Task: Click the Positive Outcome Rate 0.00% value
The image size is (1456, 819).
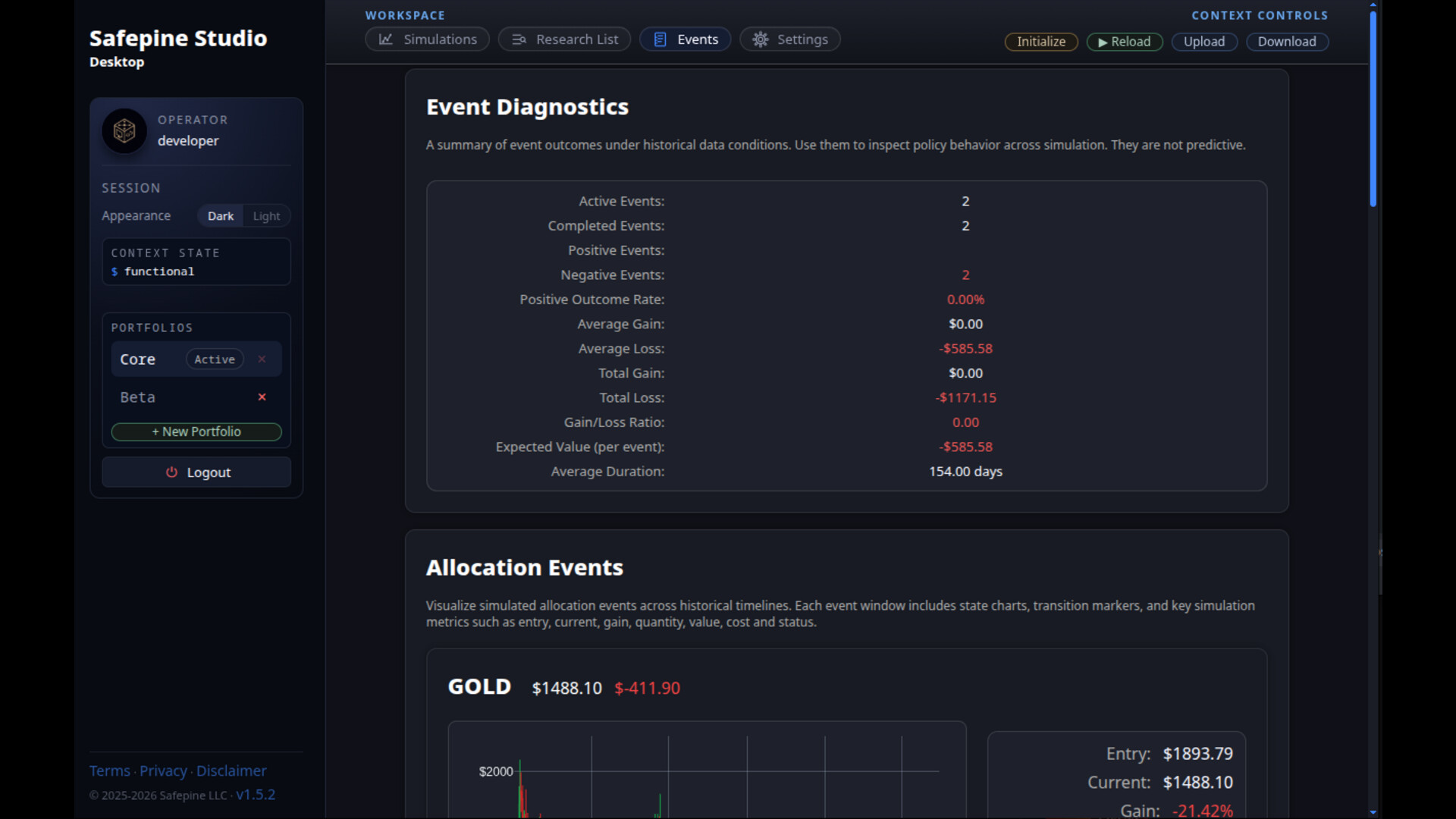Action: pos(965,300)
